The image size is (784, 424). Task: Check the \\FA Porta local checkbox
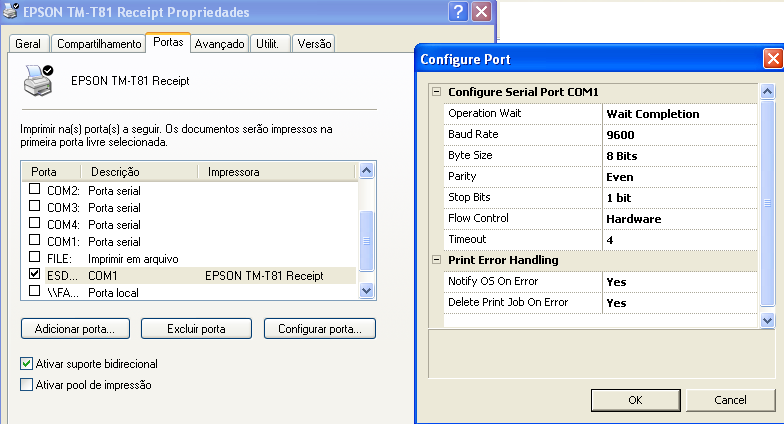pos(34,291)
